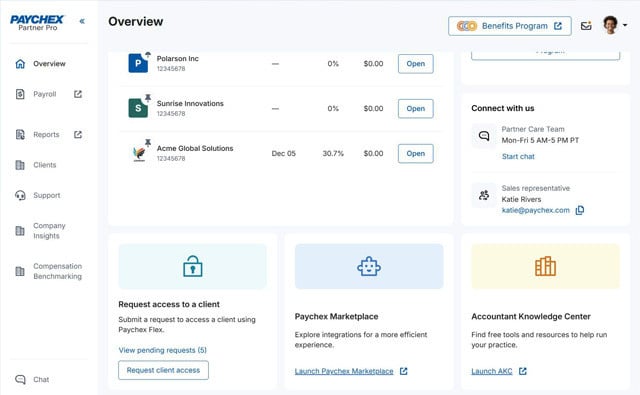Open the Acme Global Solutions client
The width and height of the screenshot is (640, 395).
[416, 153]
